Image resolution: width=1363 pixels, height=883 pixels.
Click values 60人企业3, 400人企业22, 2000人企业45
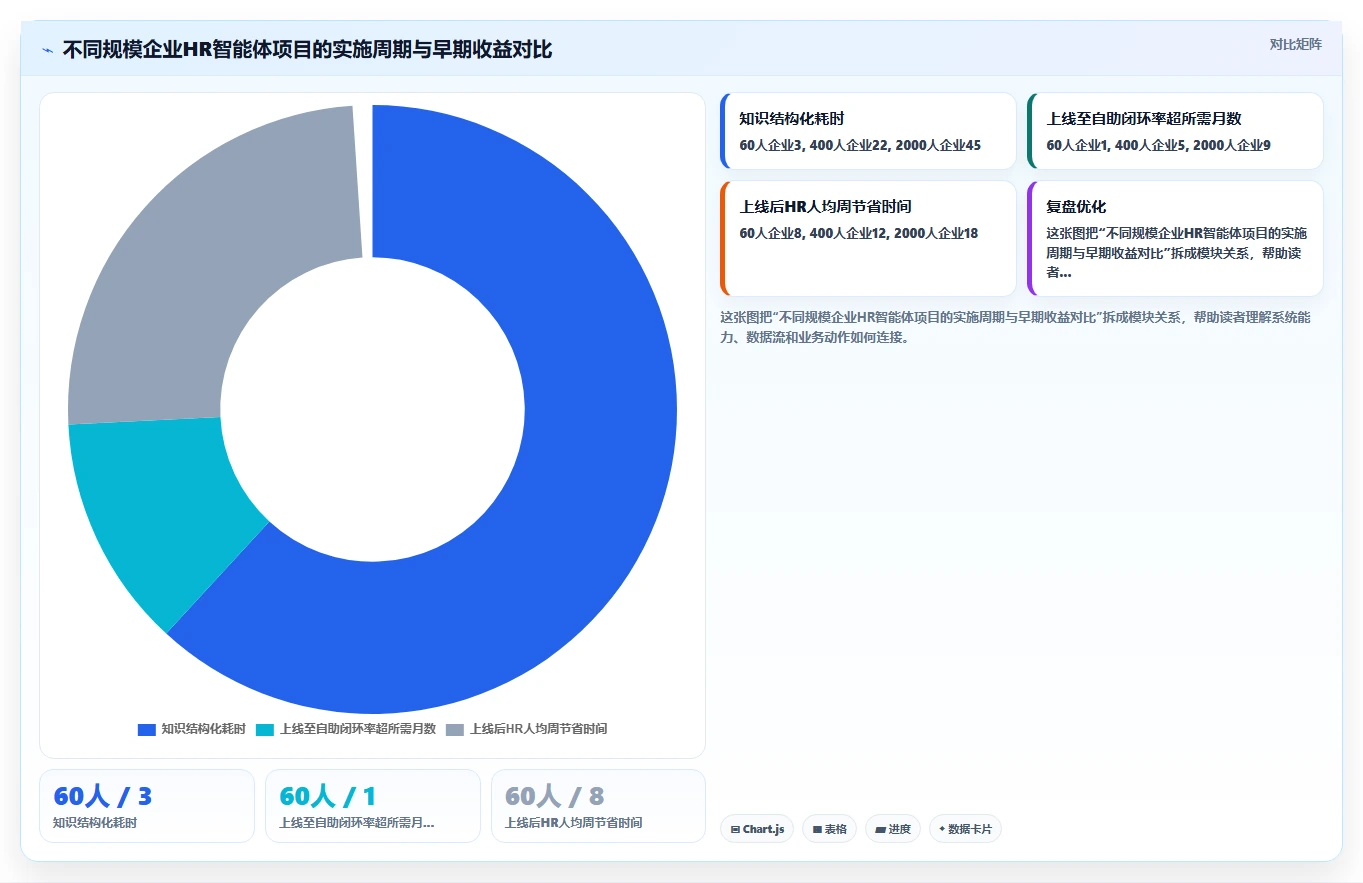[860, 145]
